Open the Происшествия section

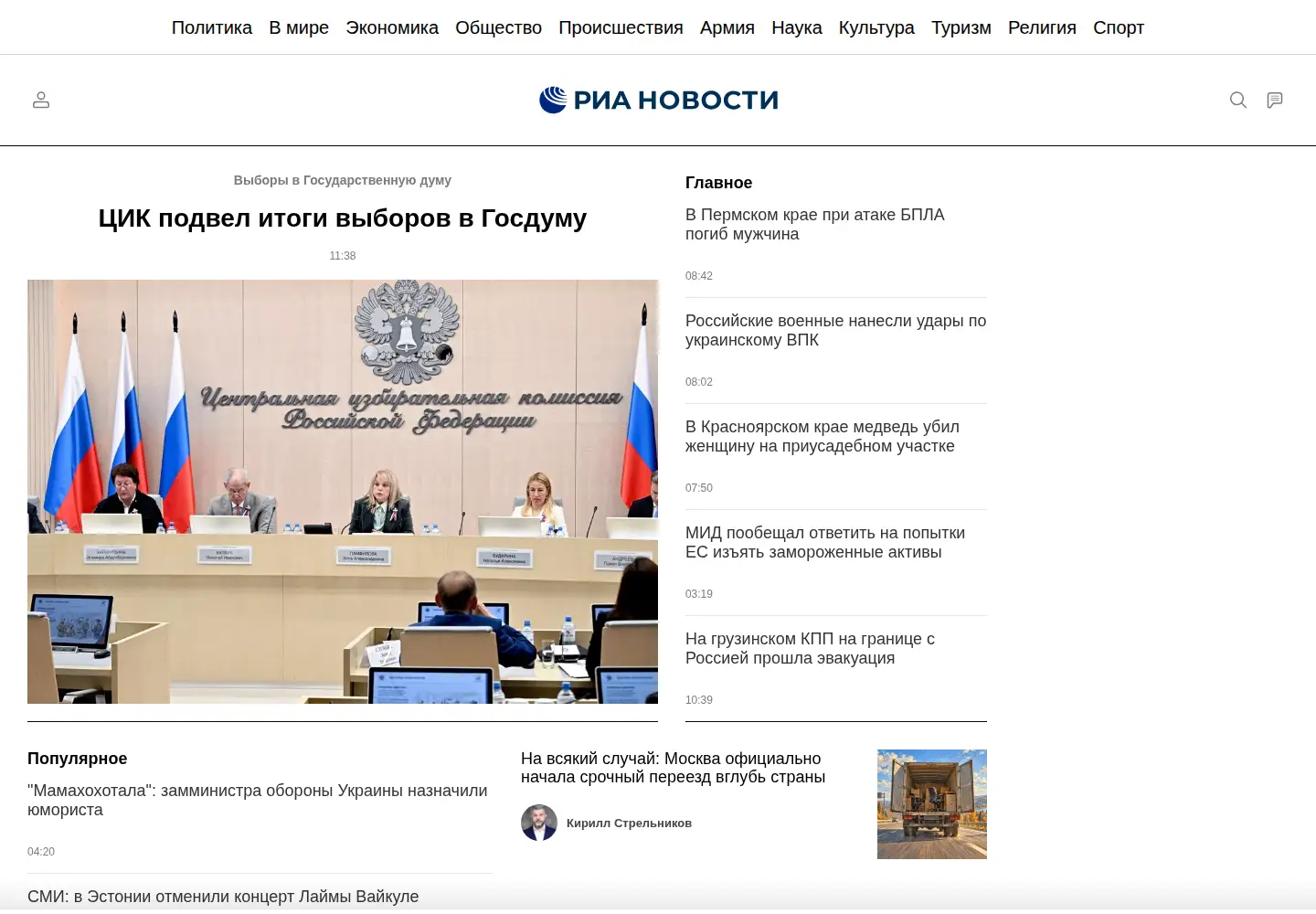621,27
